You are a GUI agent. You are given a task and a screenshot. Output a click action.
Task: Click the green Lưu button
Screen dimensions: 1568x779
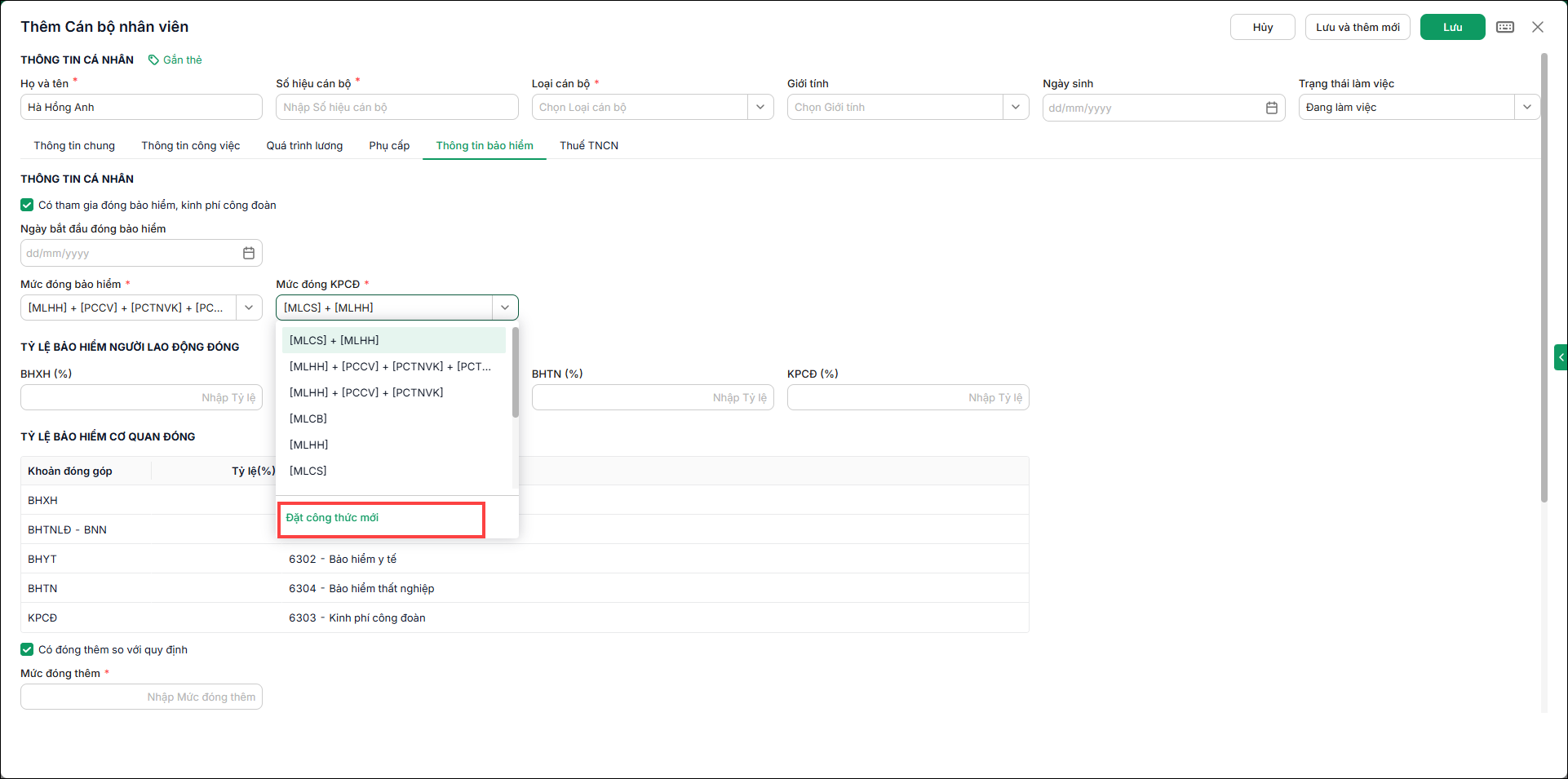tap(1452, 27)
